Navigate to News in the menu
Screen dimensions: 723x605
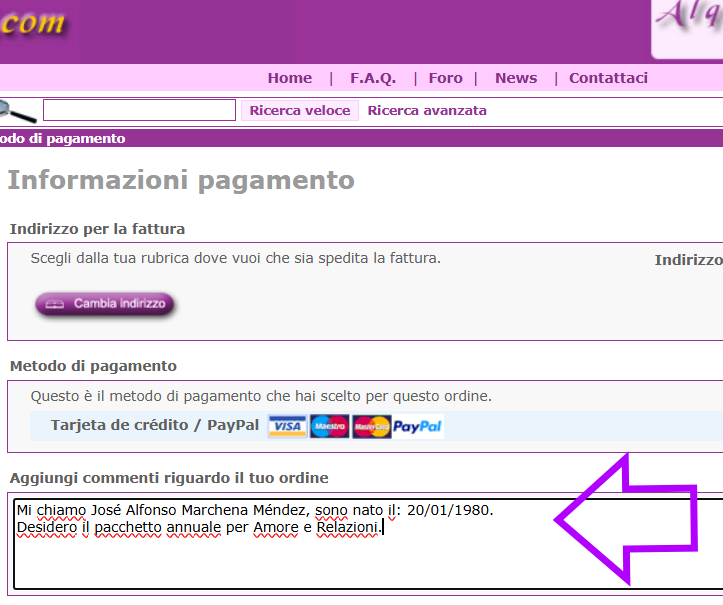516,78
